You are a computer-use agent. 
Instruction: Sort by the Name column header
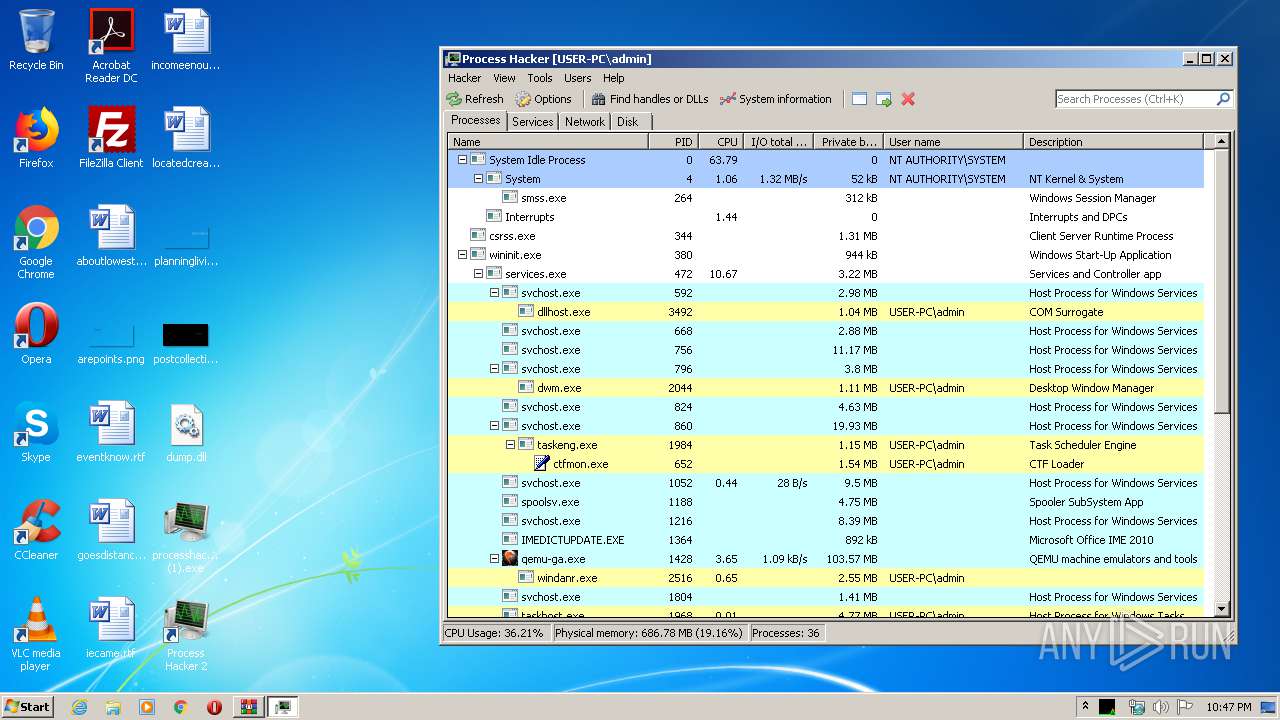547,142
